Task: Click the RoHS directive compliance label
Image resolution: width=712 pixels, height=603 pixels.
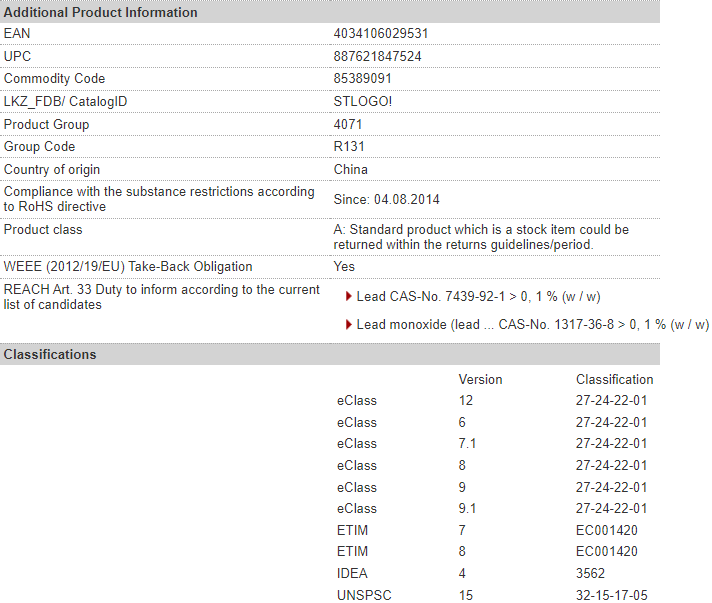Action: coord(159,199)
